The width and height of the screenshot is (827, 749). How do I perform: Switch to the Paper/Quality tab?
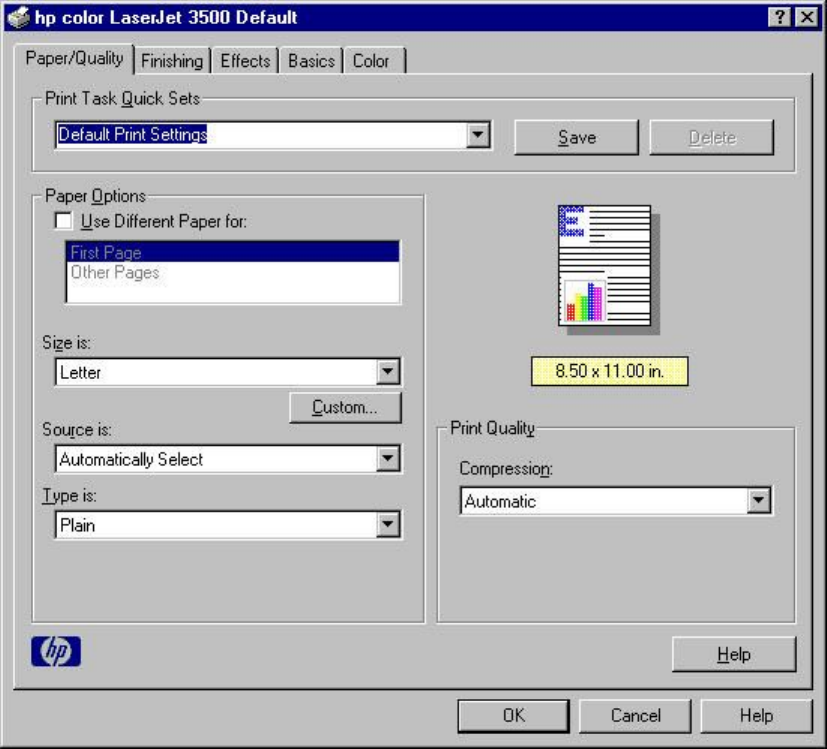click(x=74, y=58)
